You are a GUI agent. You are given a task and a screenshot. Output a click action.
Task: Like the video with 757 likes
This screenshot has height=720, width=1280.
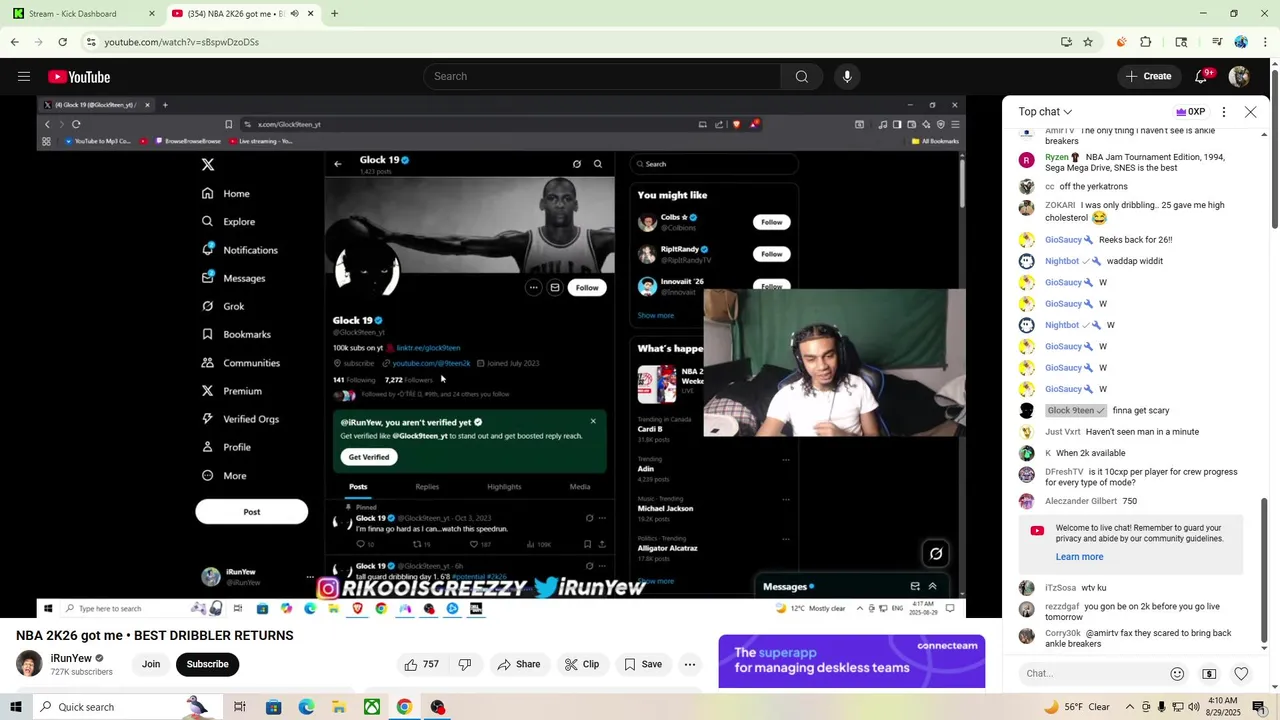(421, 664)
